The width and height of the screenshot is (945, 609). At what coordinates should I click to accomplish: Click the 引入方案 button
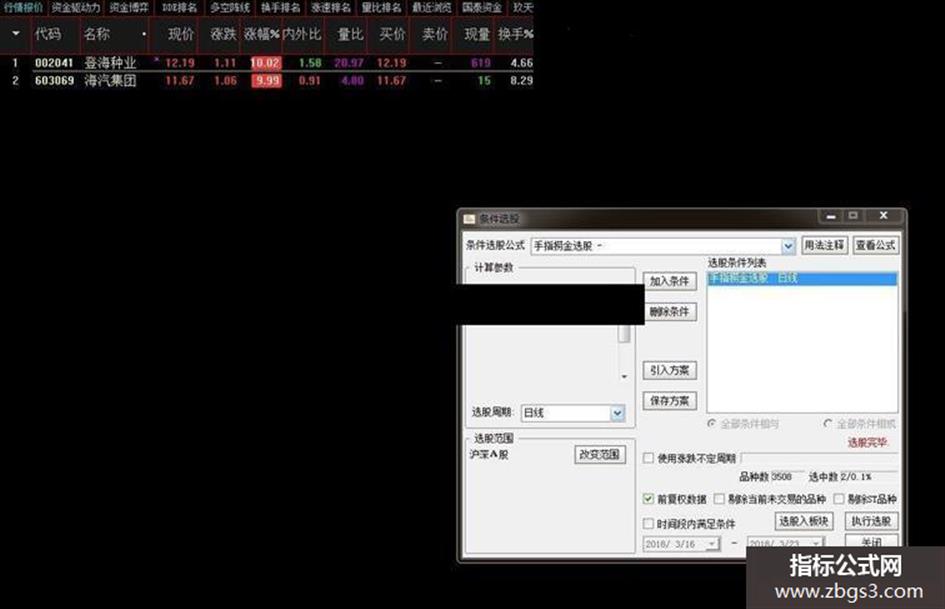click(x=669, y=370)
